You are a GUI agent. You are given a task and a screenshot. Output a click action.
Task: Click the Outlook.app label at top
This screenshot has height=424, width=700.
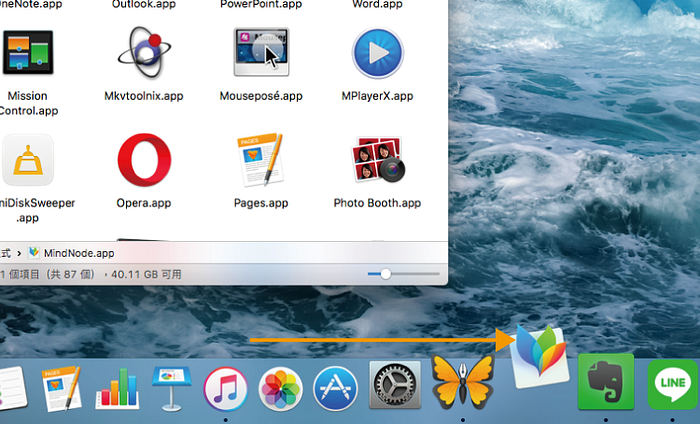[x=144, y=4]
